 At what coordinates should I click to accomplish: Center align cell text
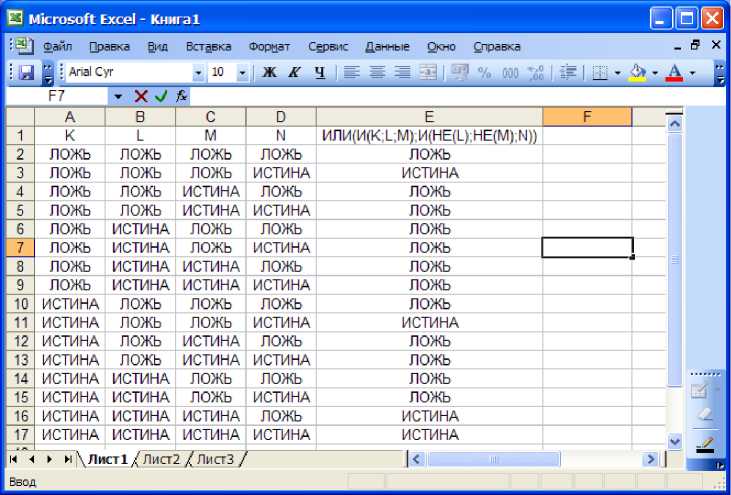click(377, 72)
